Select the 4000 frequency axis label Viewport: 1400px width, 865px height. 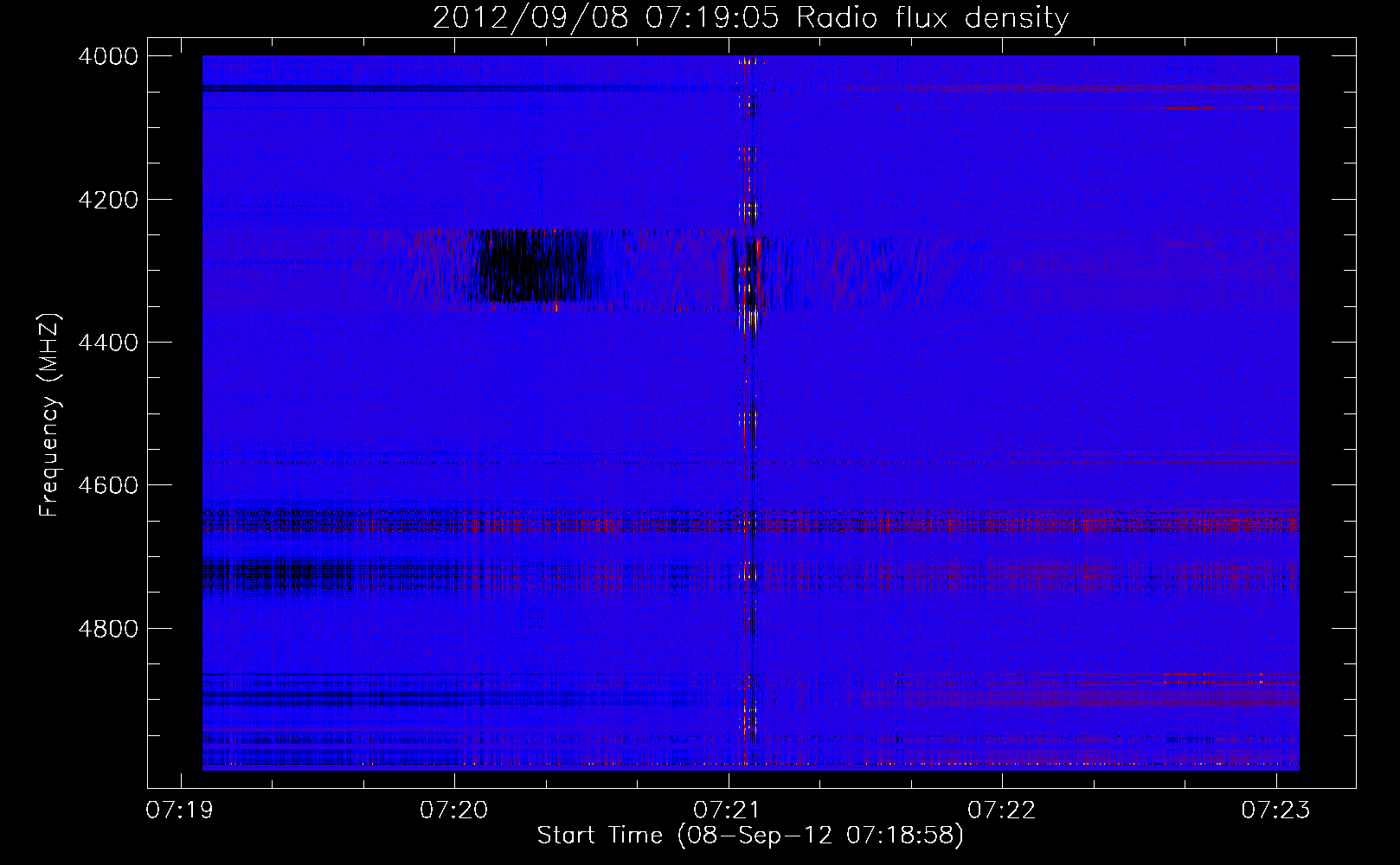(107, 56)
